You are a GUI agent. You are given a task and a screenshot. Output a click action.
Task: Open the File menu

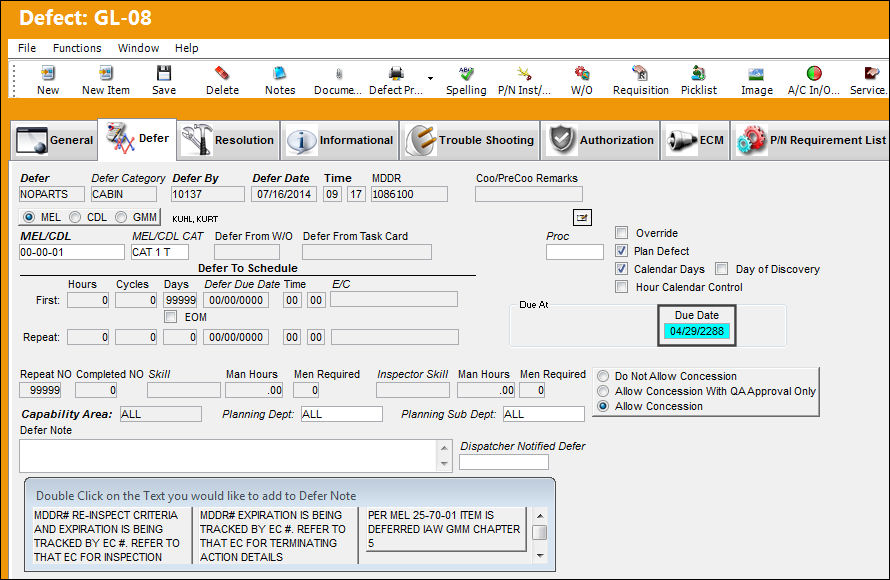pos(27,48)
